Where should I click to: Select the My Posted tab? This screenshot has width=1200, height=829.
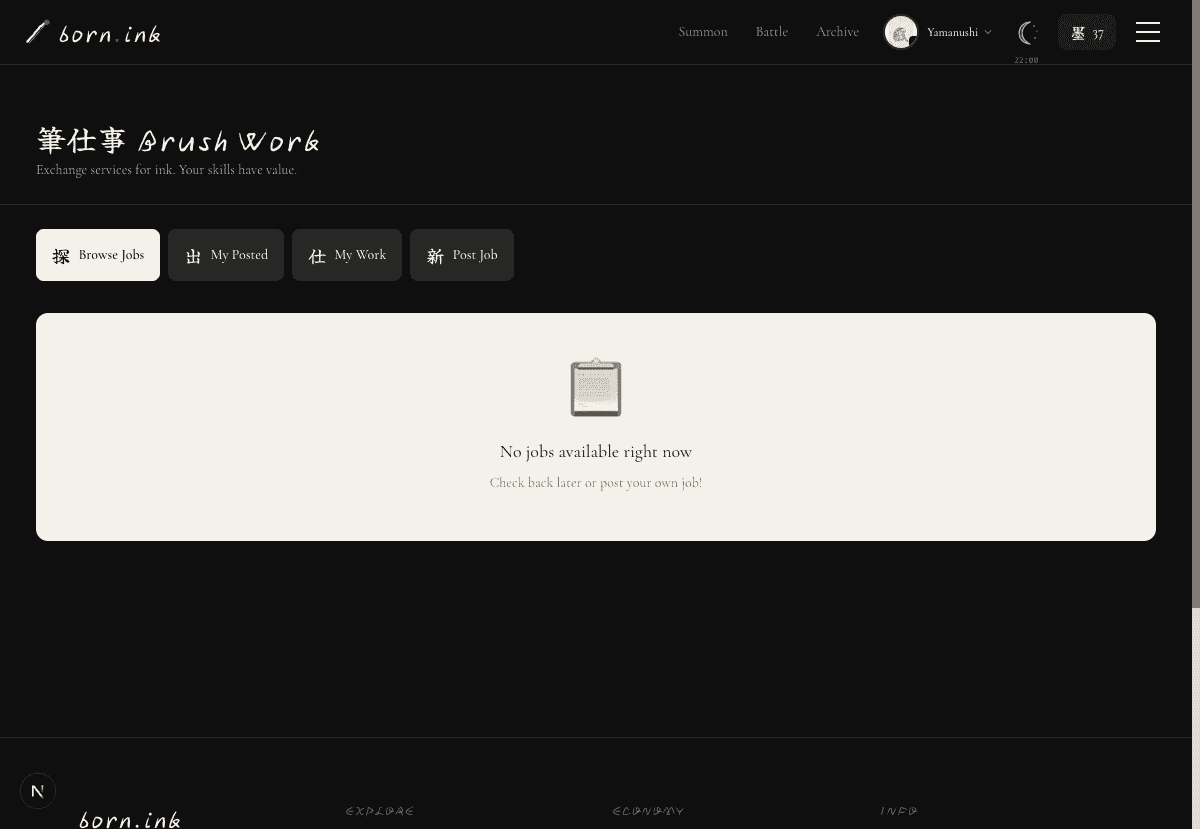point(226,255)
